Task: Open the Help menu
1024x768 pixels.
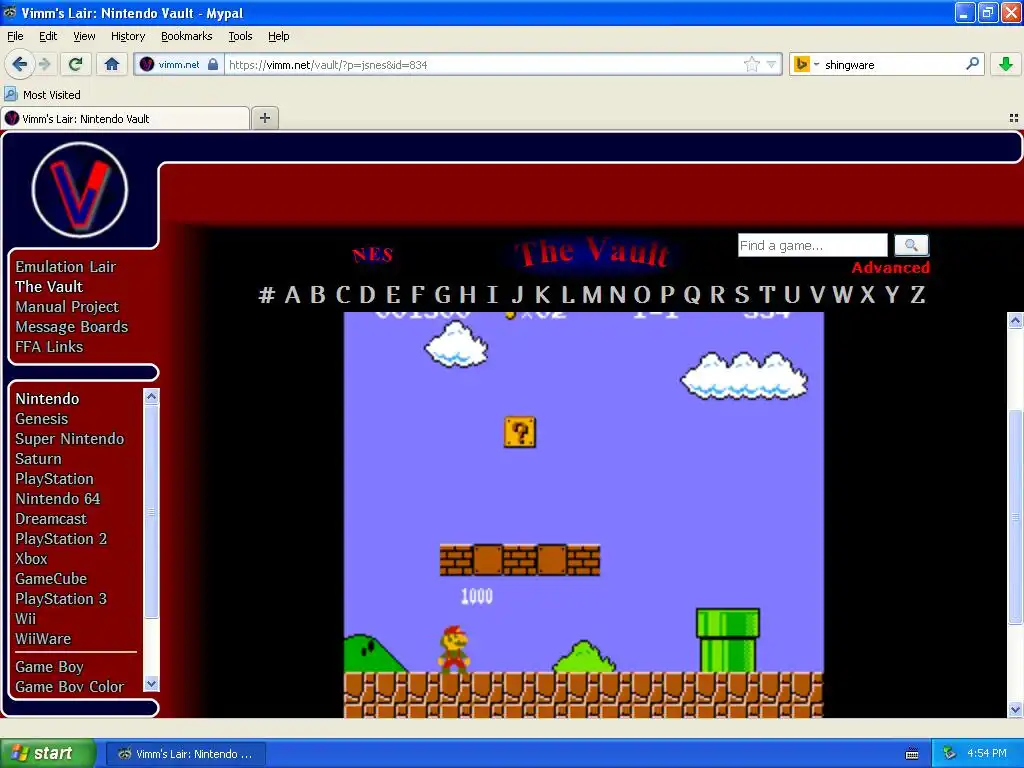Action: 278,36
